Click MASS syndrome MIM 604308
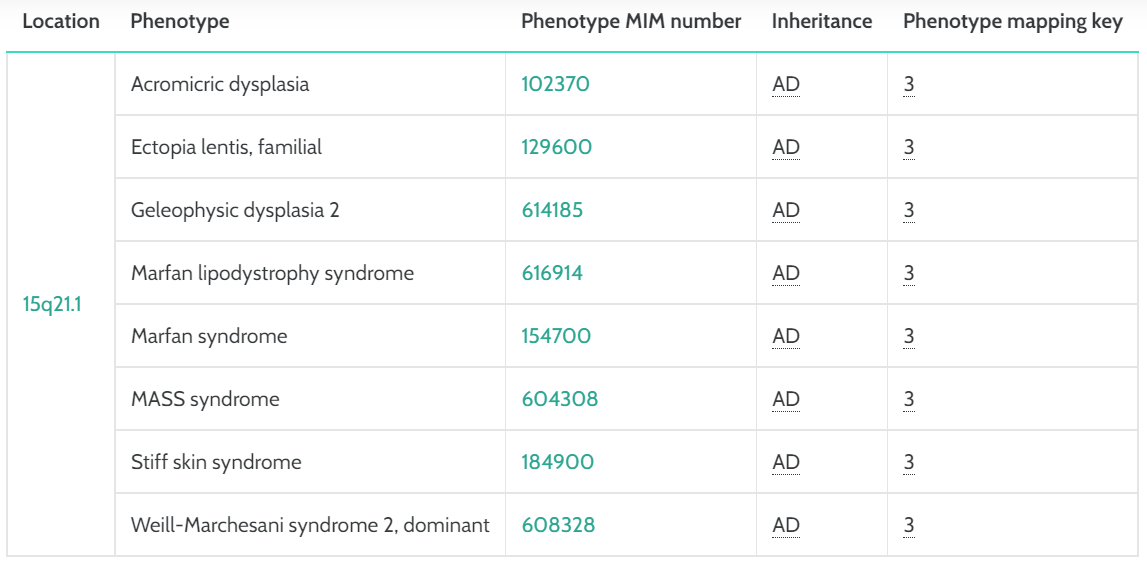This screenshot has height=564, width=1147. pos(559,399)
